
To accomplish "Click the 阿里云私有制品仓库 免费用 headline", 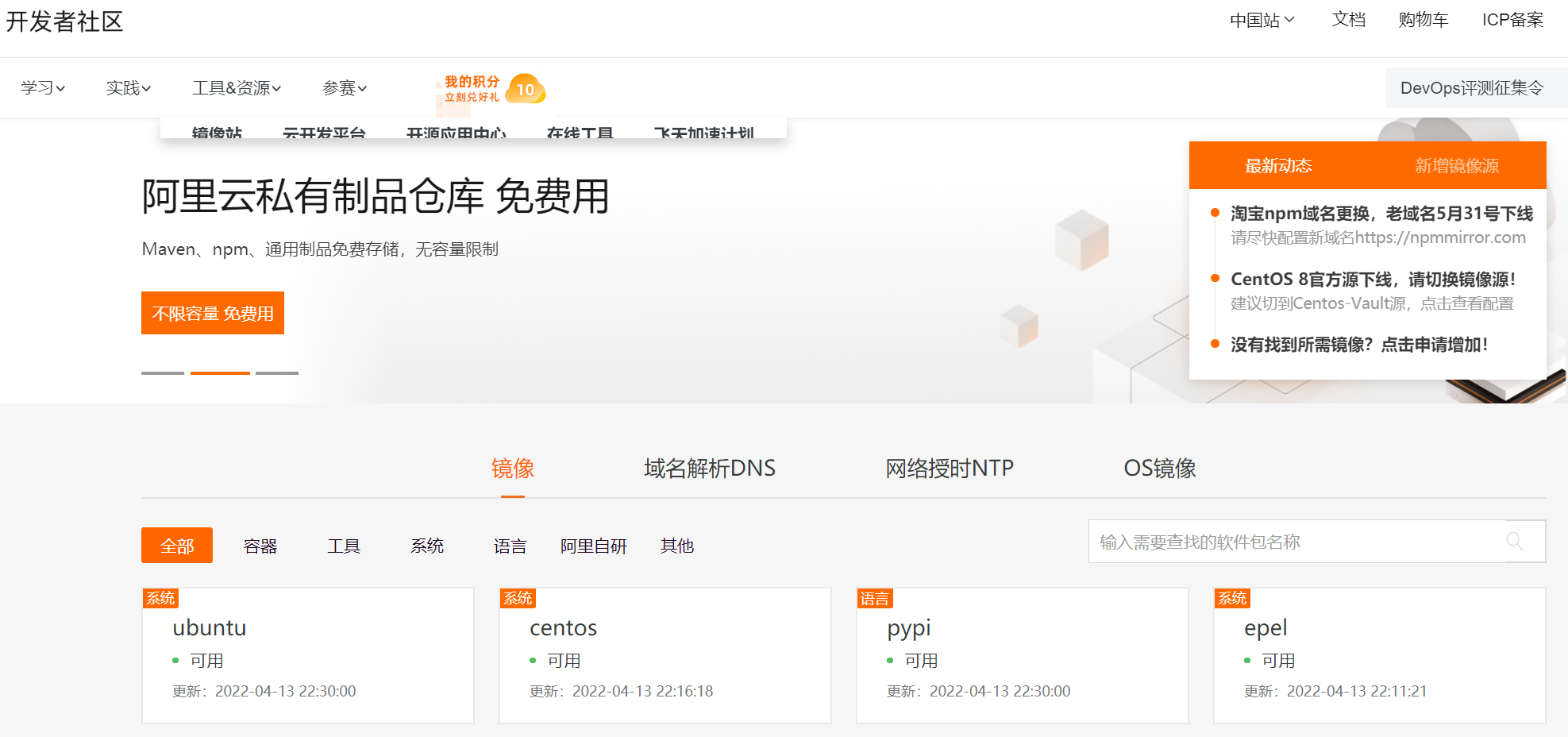I will 376,196.
